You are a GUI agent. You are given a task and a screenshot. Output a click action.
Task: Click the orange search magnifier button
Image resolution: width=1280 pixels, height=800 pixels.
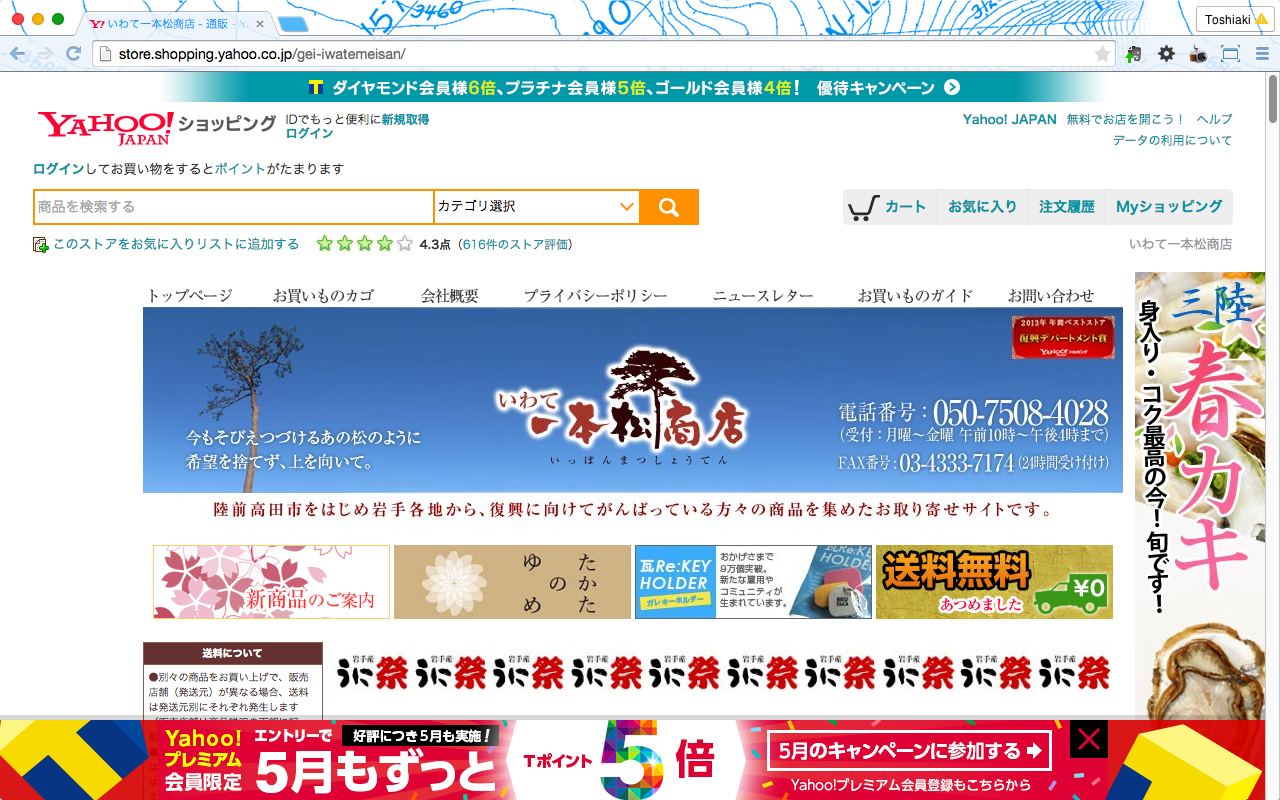click(669, 207)
